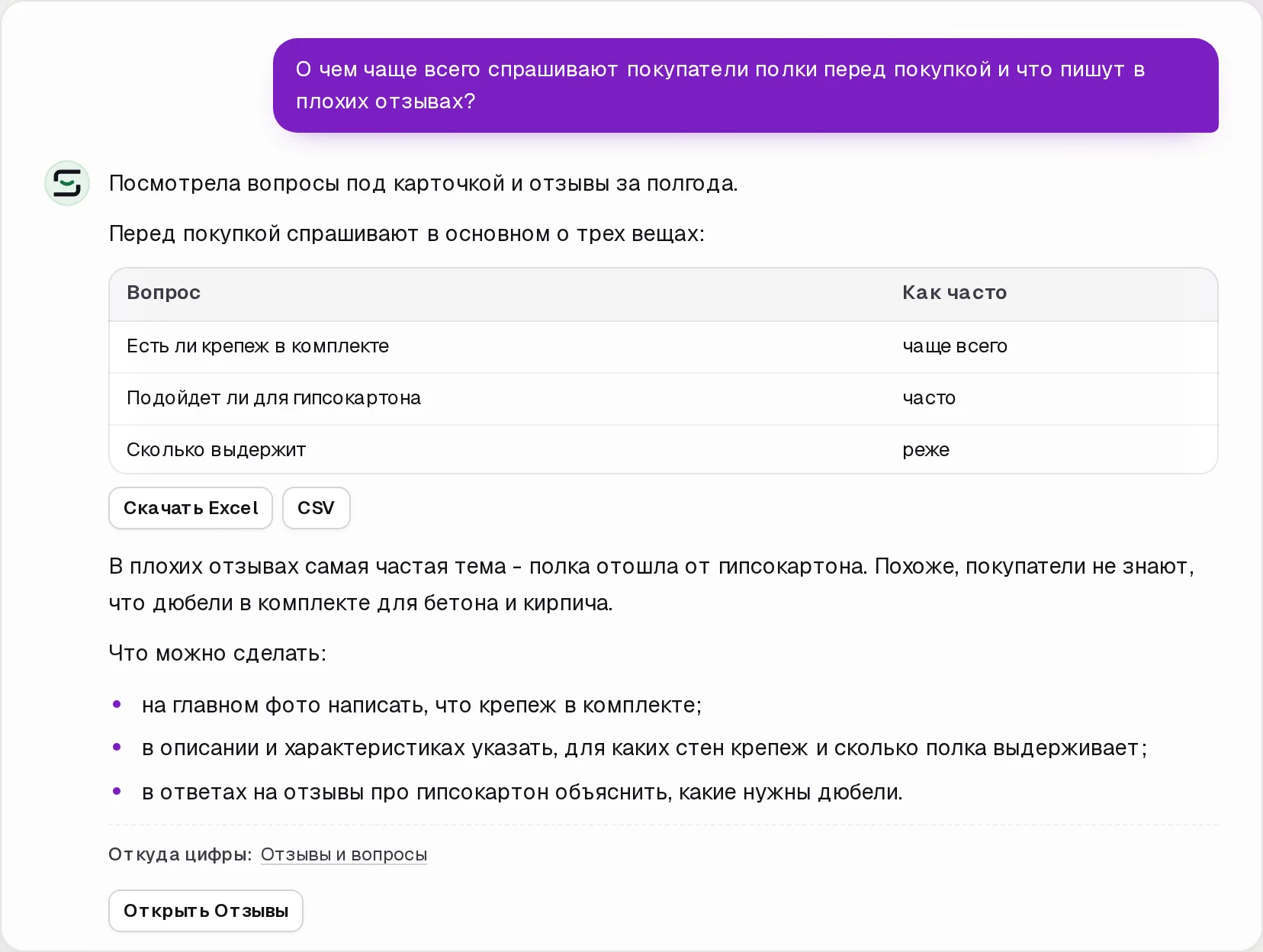The image size is (1263, 952).
Task: Open the Отзывы и вопросы source link
Action: point(344,854)
